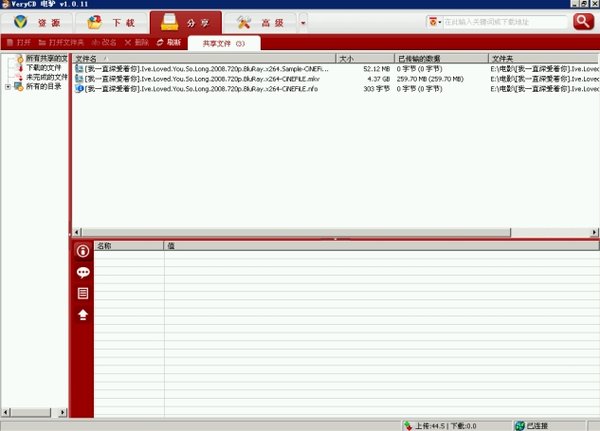The image size is (600, 431).
Task: Select 所有的目录 tree node
Action: (44, 86)
